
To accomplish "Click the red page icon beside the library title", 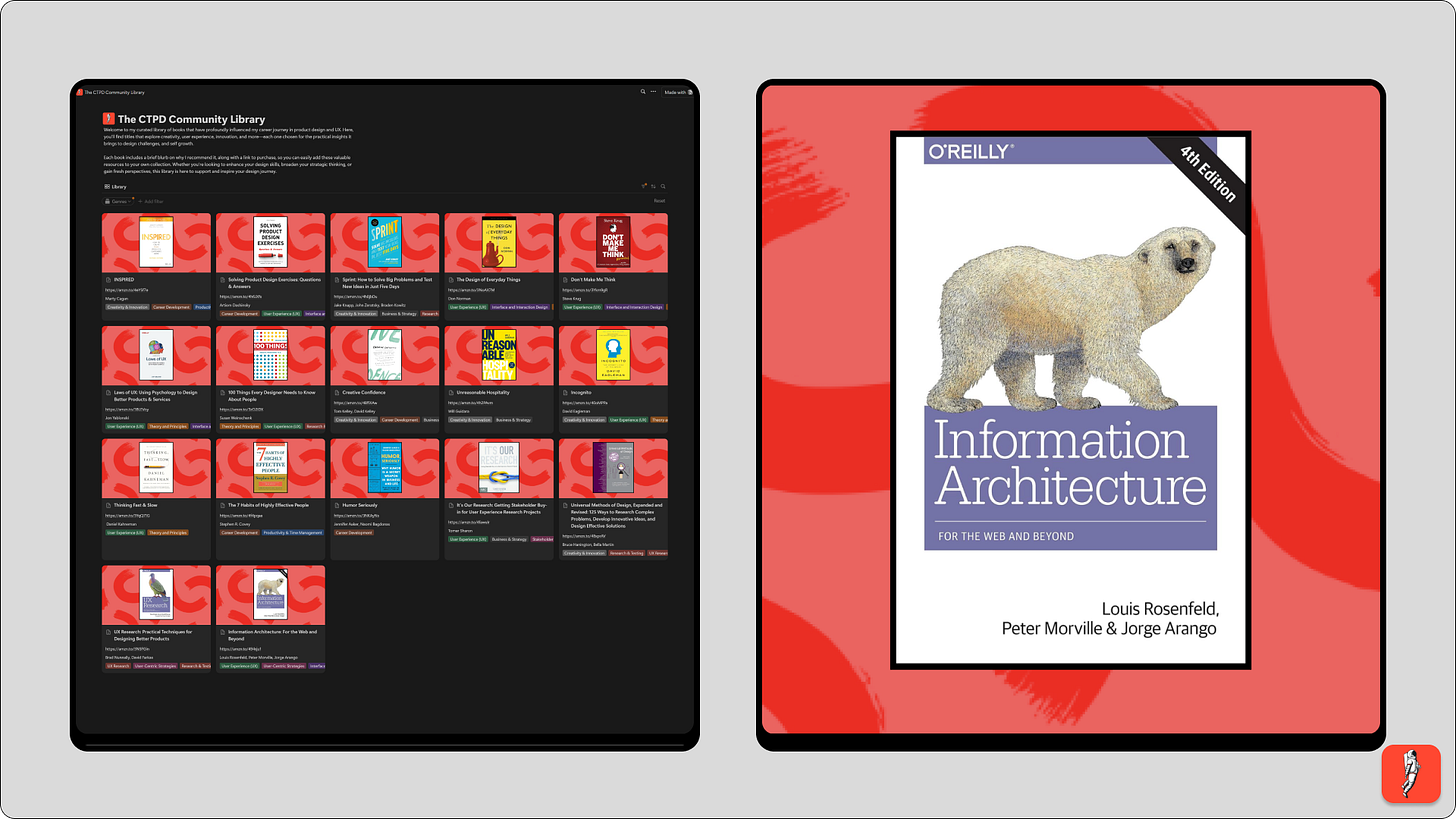I will [109, 119].
